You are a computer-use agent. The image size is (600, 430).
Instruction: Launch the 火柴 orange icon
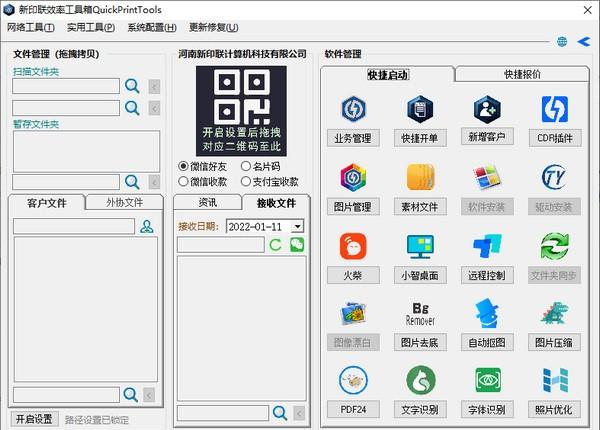(353, 246)
